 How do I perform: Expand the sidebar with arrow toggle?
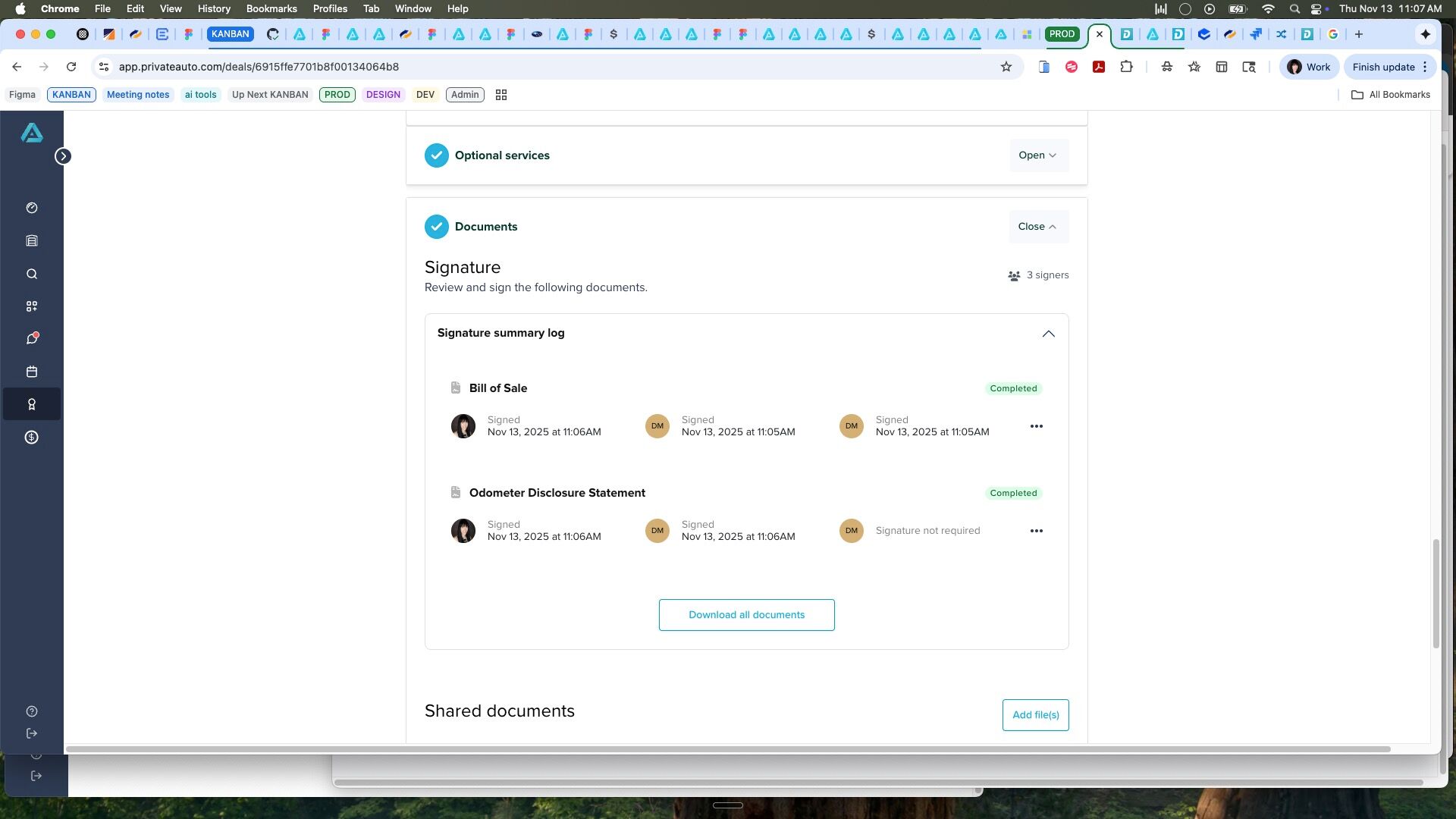[x=63, y=156]
